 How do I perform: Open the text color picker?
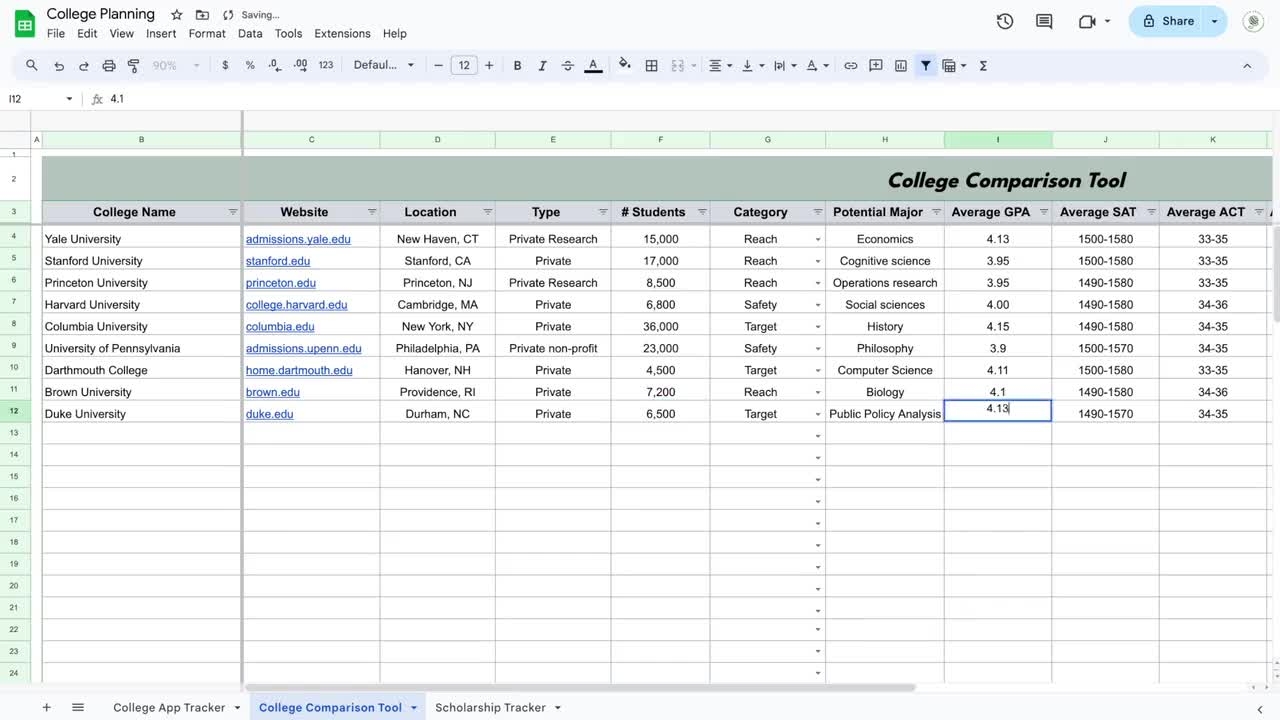(593, 65)
